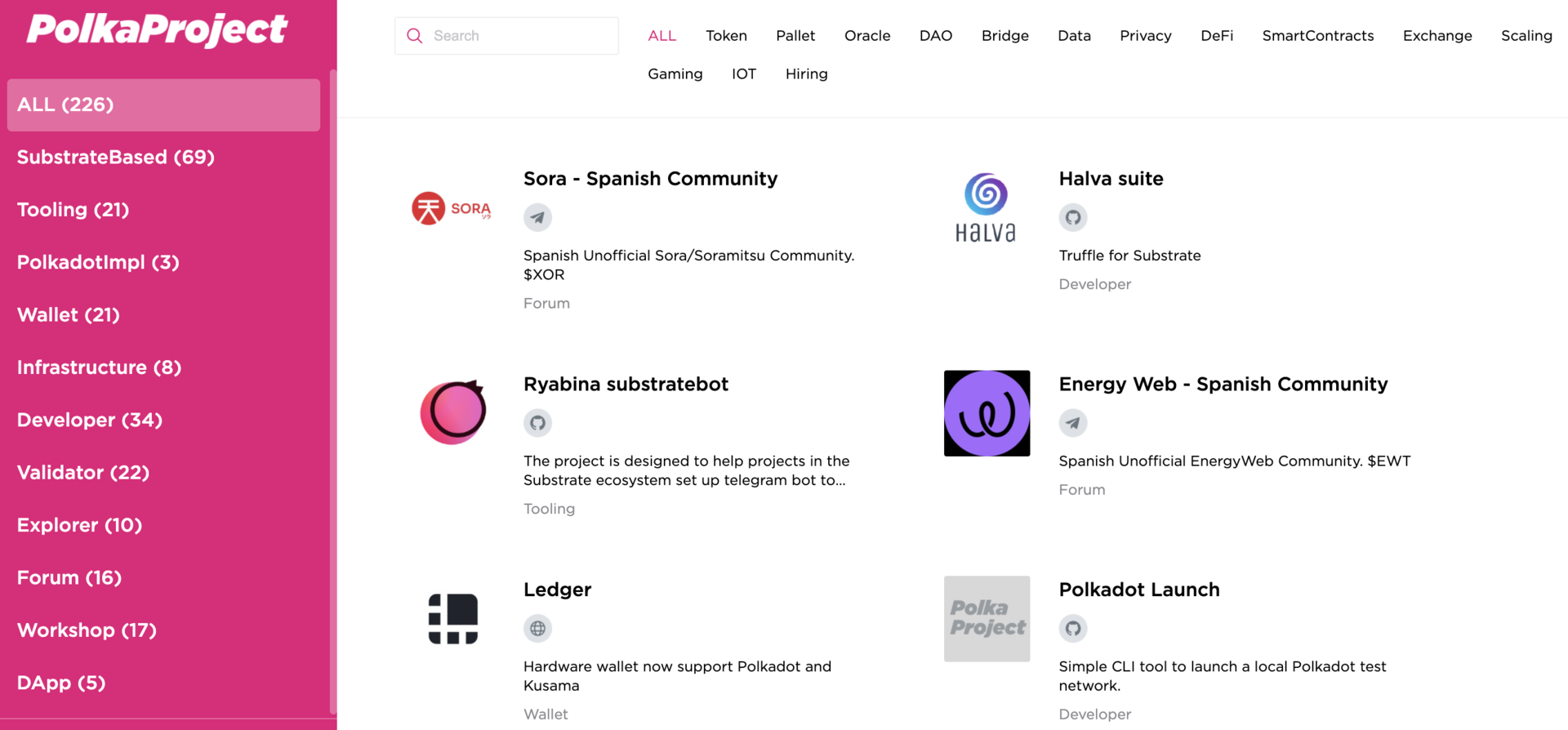Open the Ledger website globe icon
Image resolution: width=1568 pixels, height=730 pixels.
(537, 629)
